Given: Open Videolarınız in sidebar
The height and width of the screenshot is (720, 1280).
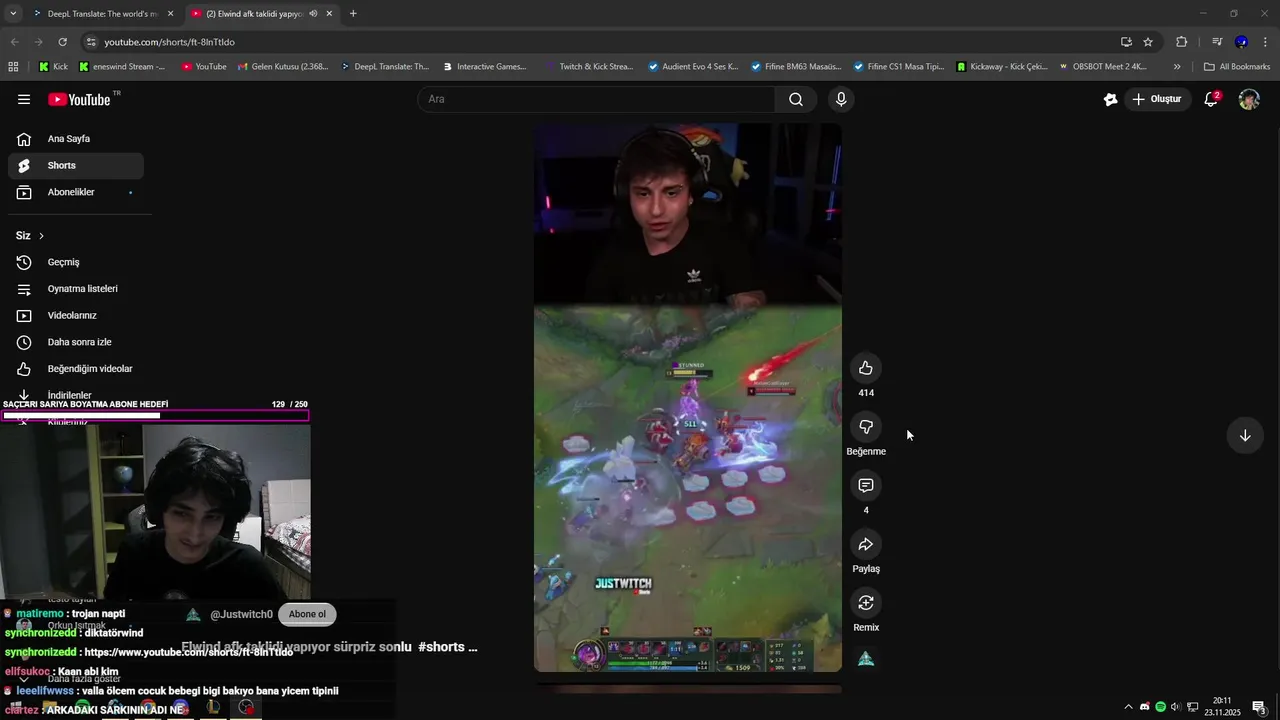Looking at the screenshot, I should pos(76,316).
